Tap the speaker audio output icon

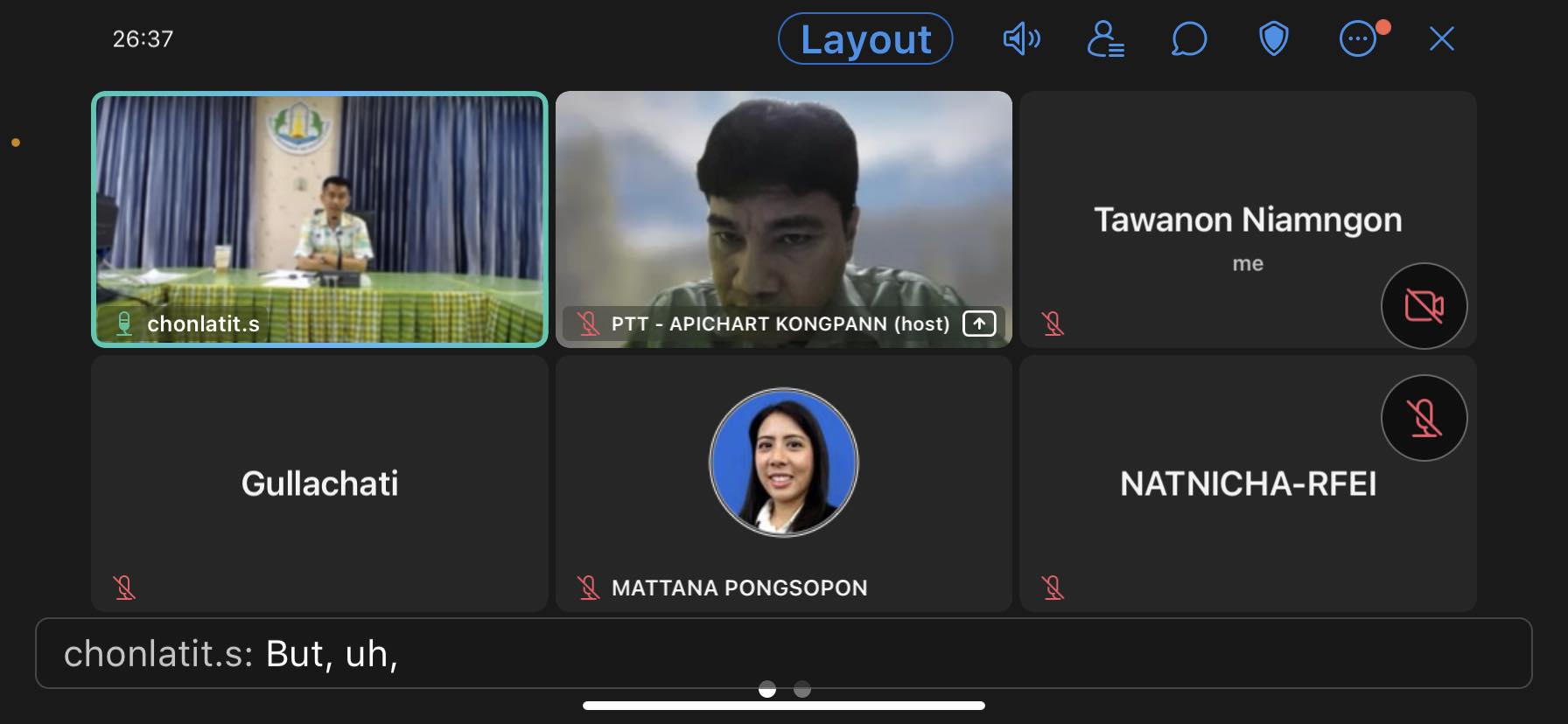[x=1021, y=38]
